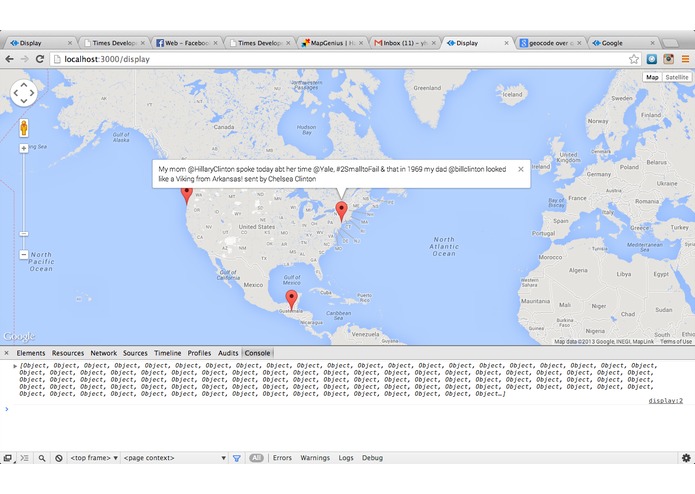Switch to first Display browser tab
Image resolution: width=695 pixels, height=494 pixels.
40,43
